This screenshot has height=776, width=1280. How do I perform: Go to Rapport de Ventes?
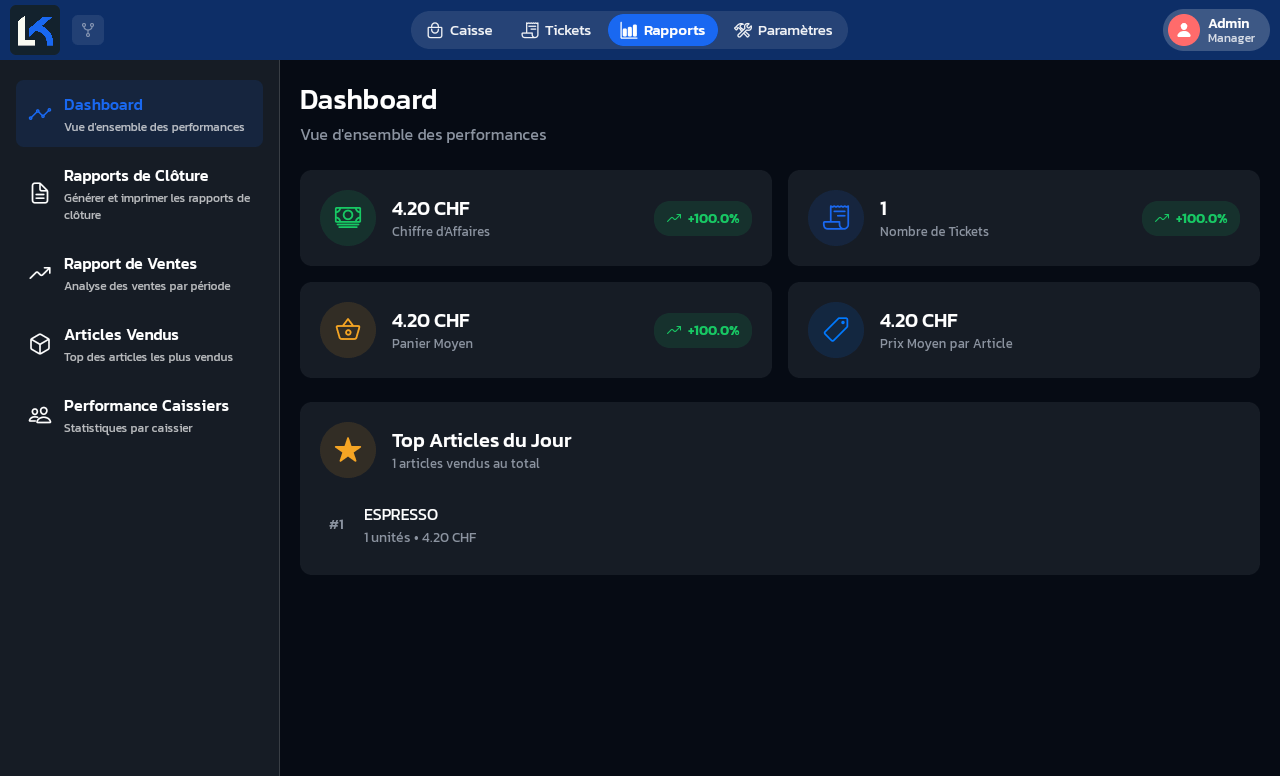pos(139,273)
